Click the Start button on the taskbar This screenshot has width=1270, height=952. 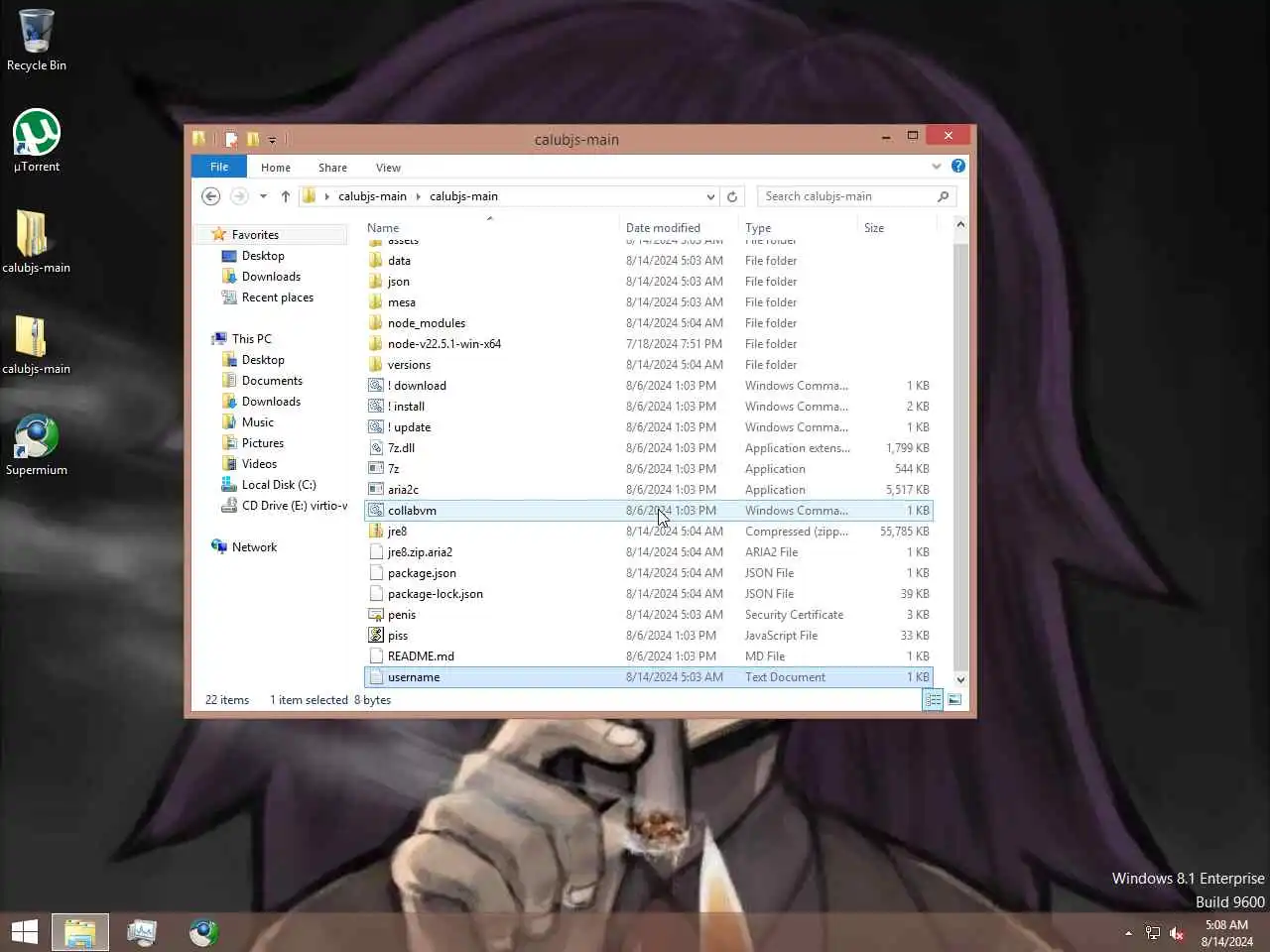(25, 932)
